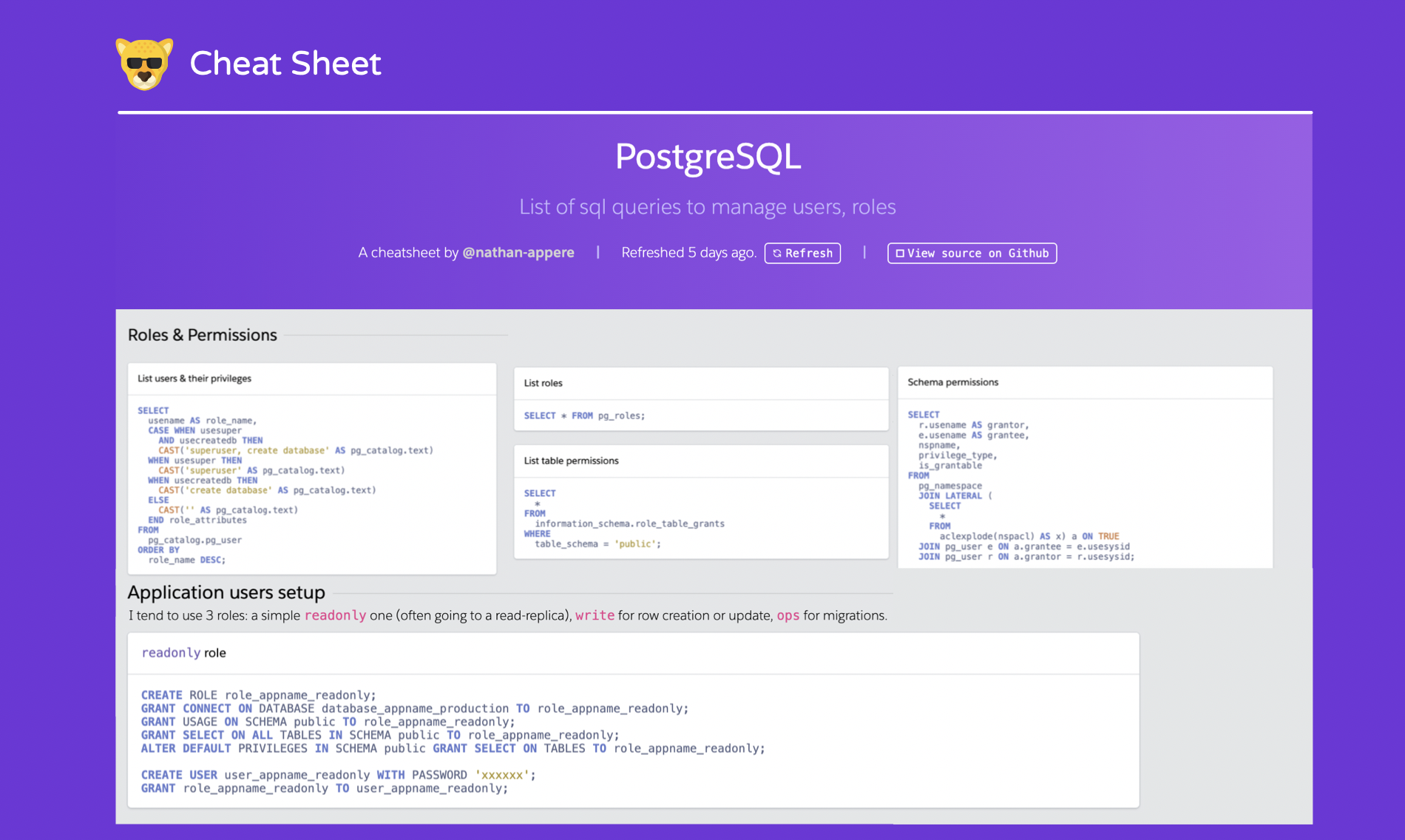This screenshot has height=840, width=1405.
Task: Click the 'aclexplode(nspacl) AS x) a ON TRUE' line
Action: [x=1029, y=536]
